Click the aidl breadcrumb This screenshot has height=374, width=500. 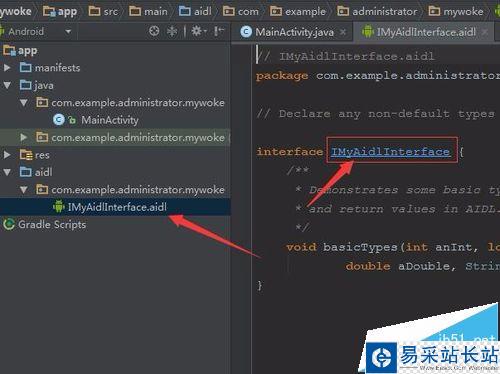pyautogui.click(x=195, y=12)
